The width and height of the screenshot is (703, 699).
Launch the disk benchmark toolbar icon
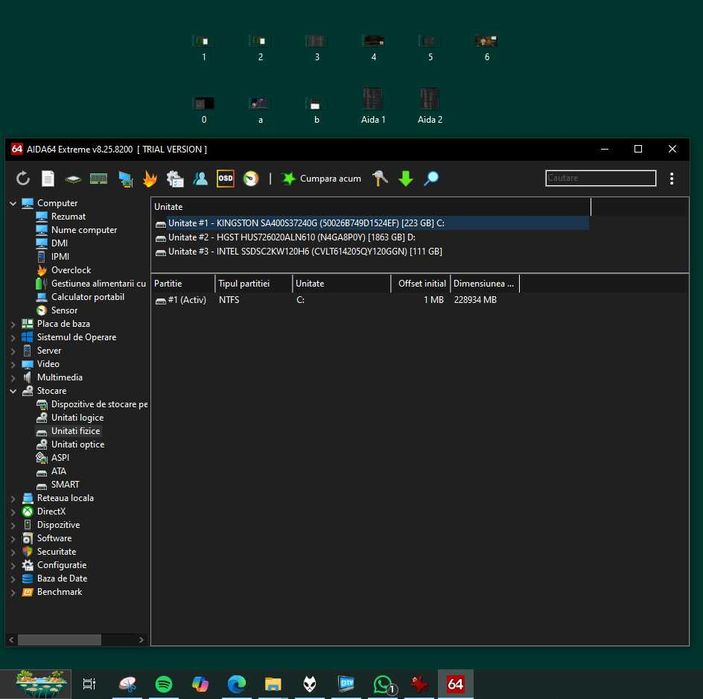pyautogui.click(x=73, y=179)
